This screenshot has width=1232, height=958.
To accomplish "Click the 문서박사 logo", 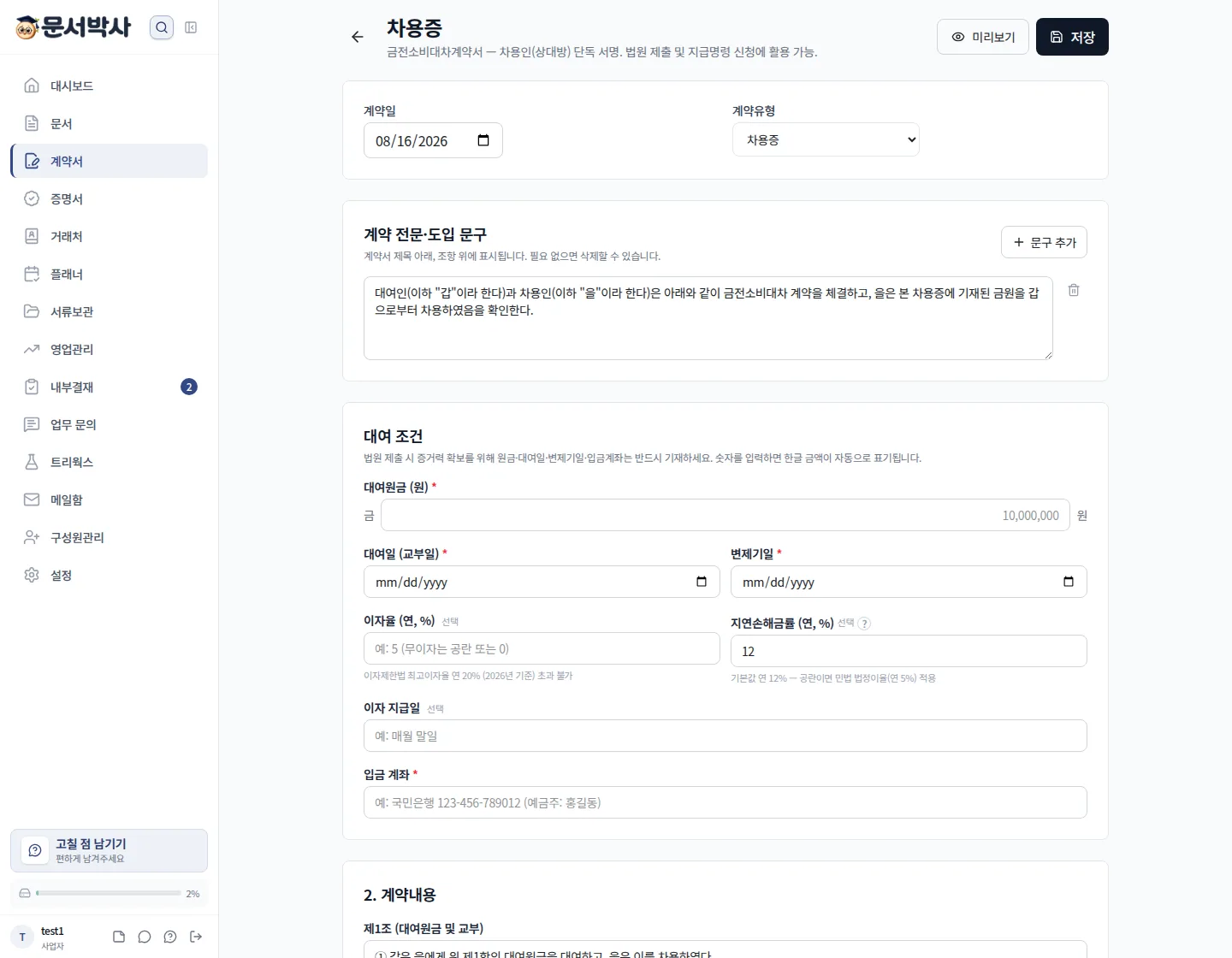I will 74,27.
